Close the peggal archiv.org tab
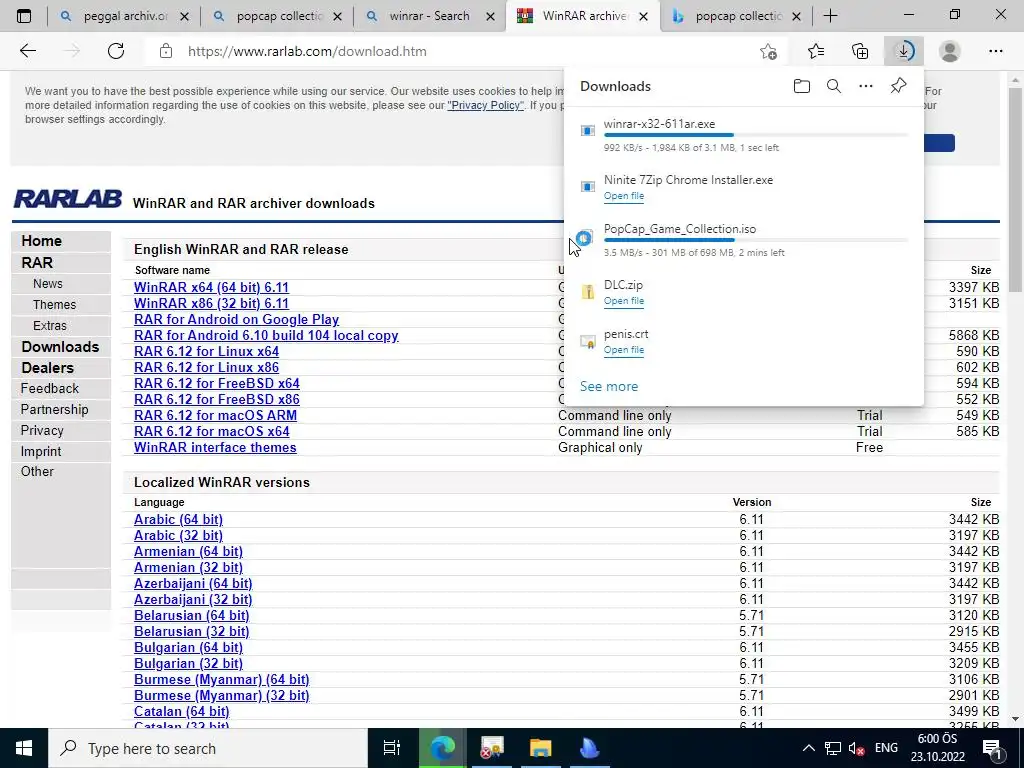The height and width of the screenshot is (768, 1024). [184, 17]
